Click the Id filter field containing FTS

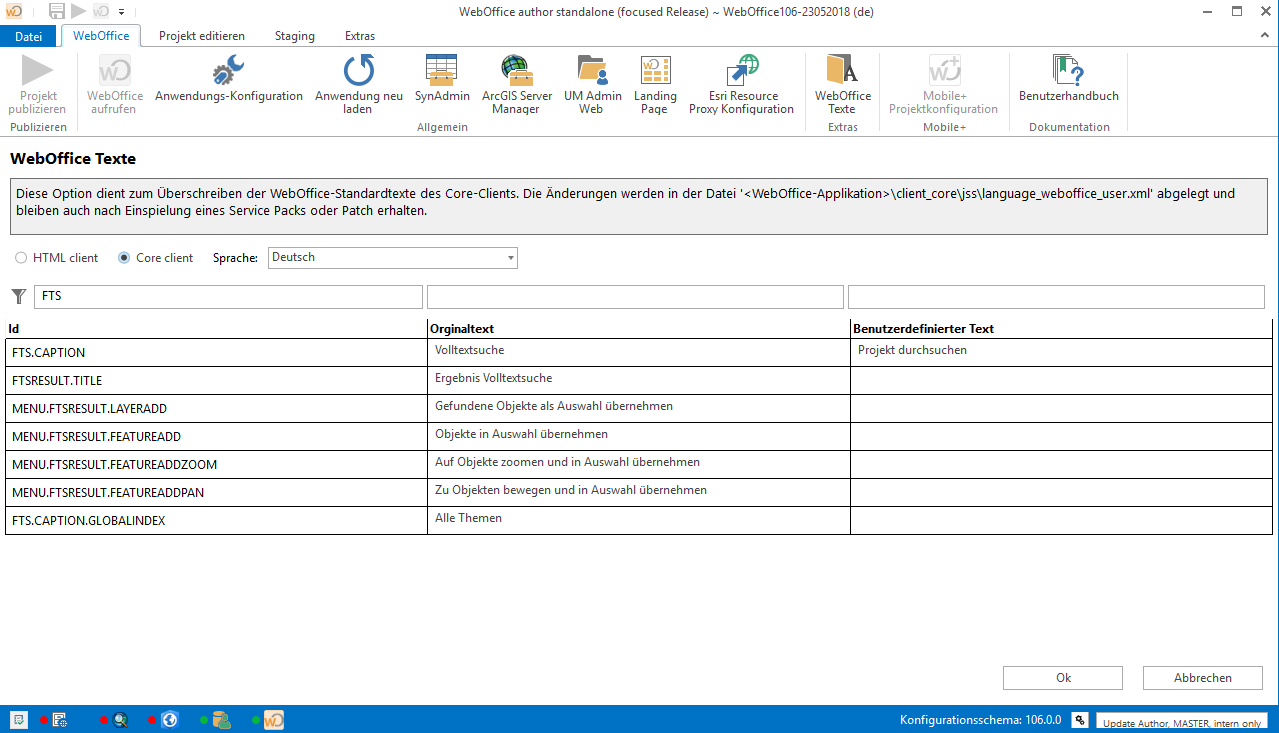228,297
